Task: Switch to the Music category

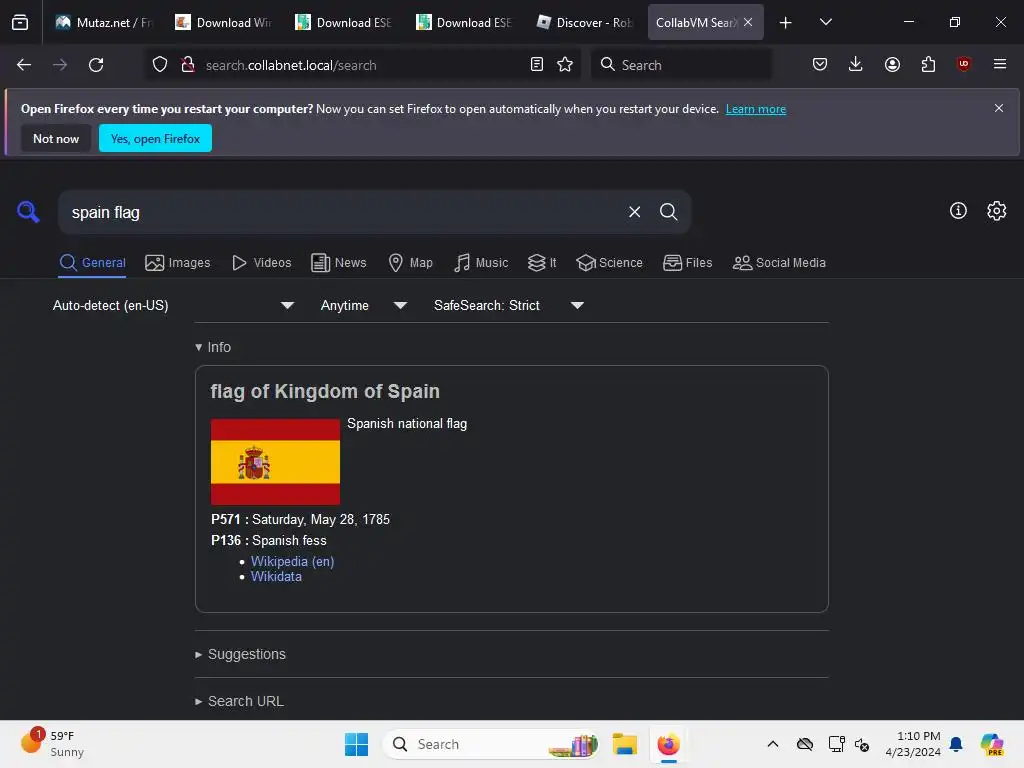Action: 481,263
